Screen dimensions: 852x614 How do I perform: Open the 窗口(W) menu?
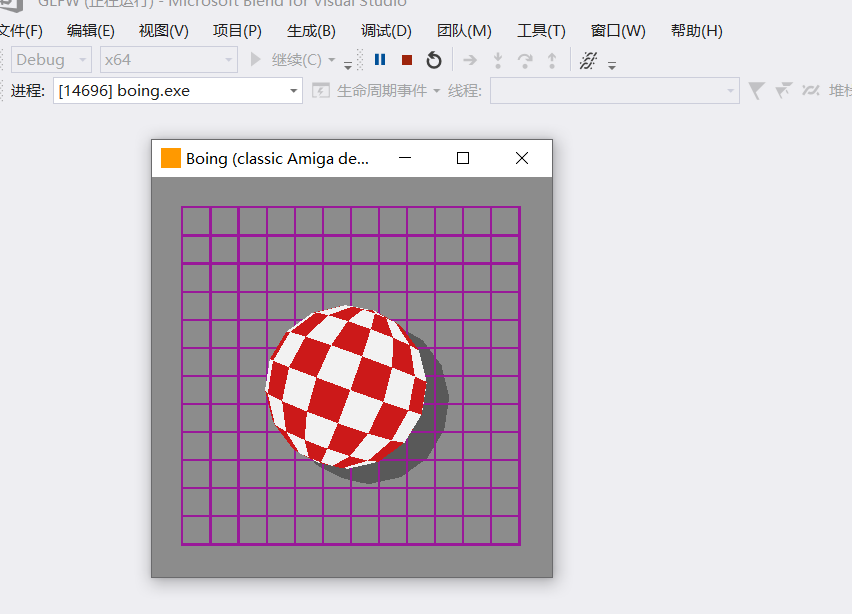[x=618, y=31]
